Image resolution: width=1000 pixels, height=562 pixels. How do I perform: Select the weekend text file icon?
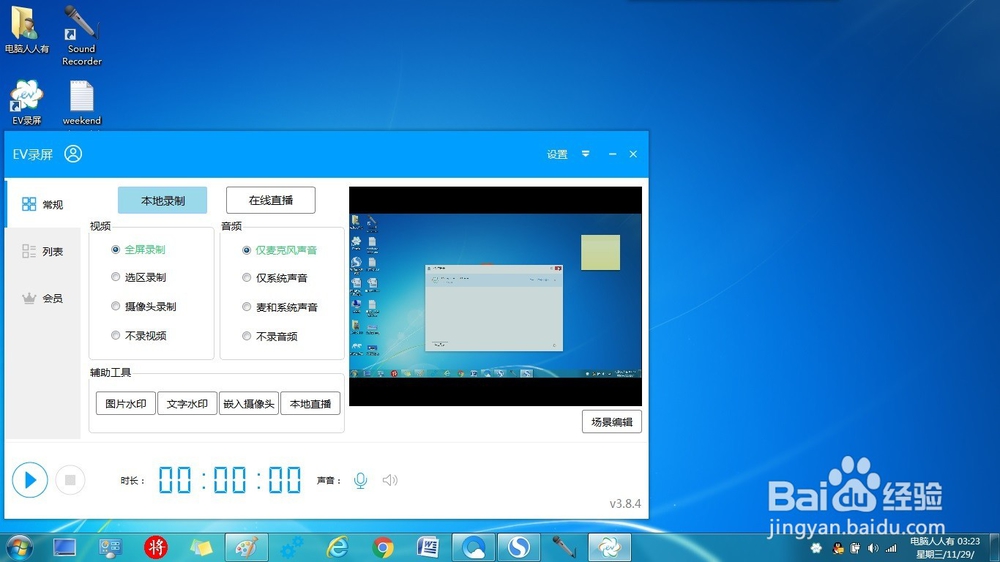click(x=82, y=103)
